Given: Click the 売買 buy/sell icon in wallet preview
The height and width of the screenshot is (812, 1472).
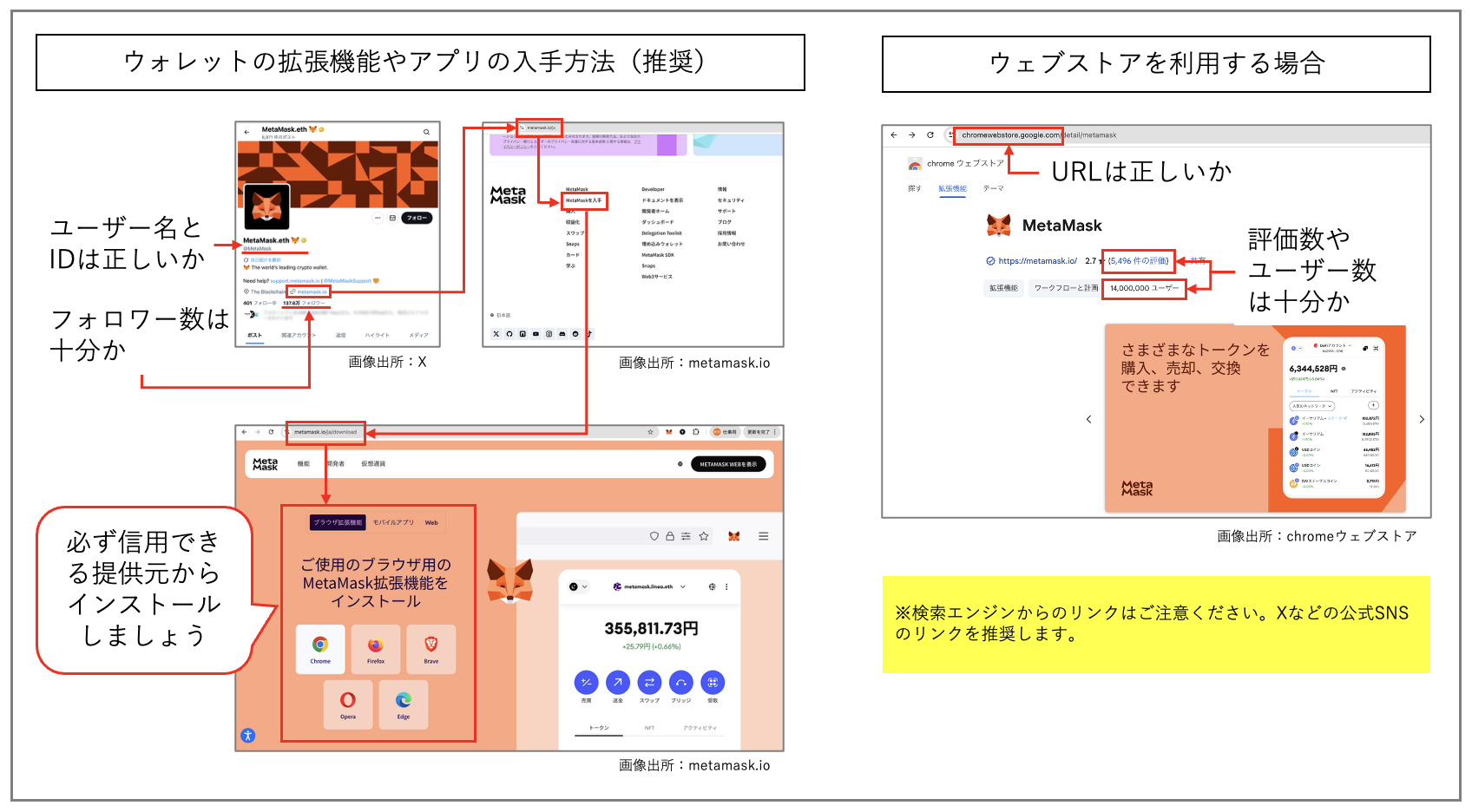Looking at the screenshot, I should (586, 683).
